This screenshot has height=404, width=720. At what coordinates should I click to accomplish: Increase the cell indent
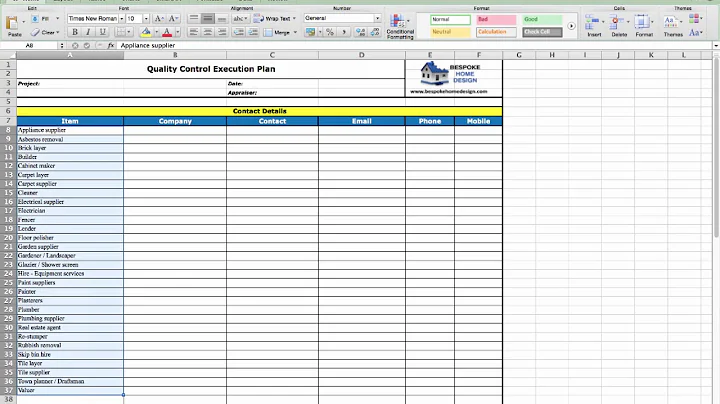click(253, 32)
